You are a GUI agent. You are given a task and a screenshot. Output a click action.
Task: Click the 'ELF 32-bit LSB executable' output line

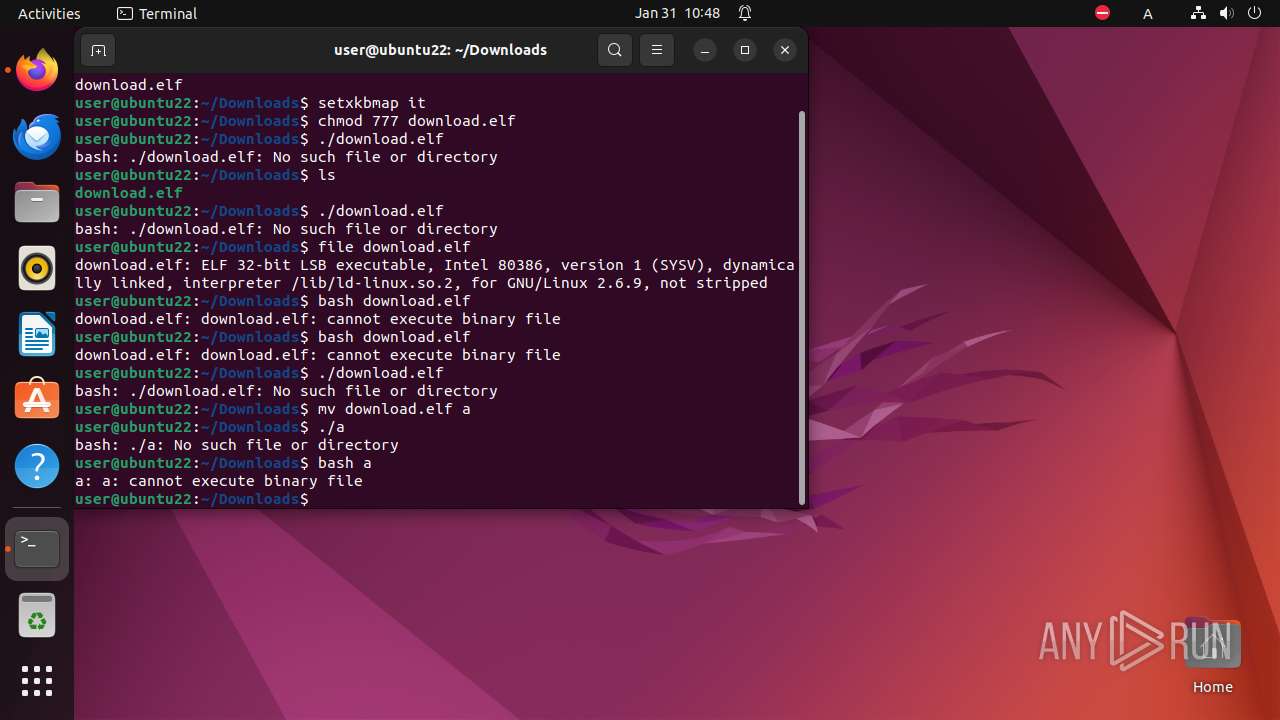coord(435,265)
